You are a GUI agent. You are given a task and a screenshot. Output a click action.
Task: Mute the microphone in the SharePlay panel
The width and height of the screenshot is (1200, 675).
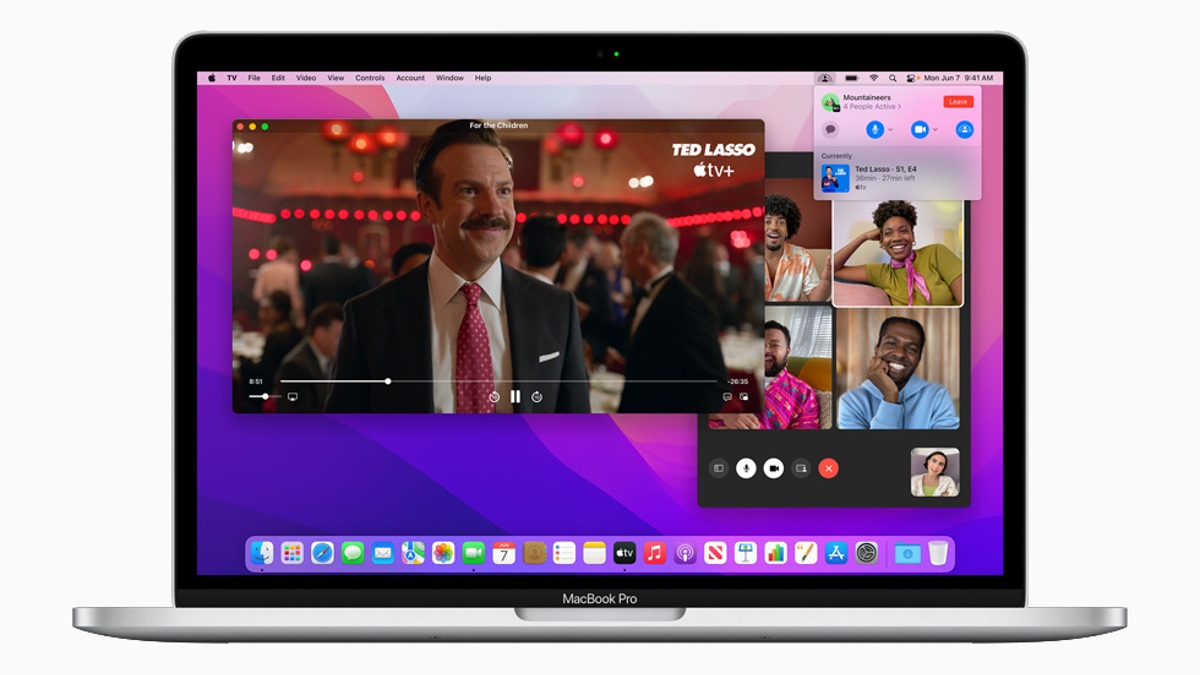click(x=875, y=129)
